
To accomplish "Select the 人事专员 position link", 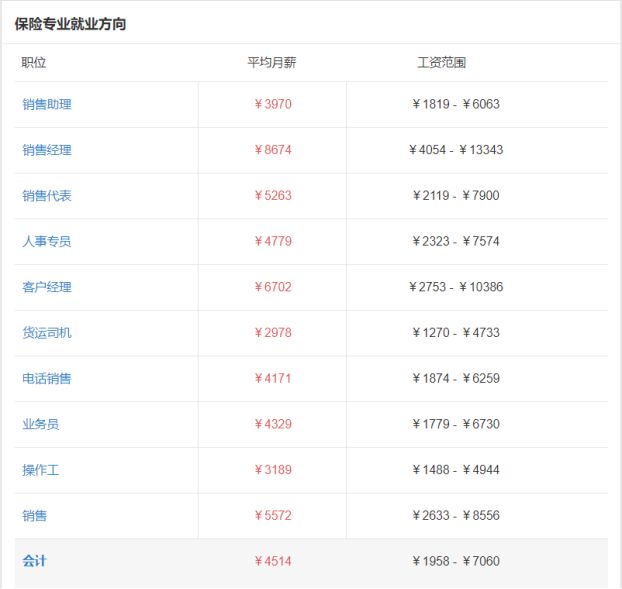I will pos(47,241).
